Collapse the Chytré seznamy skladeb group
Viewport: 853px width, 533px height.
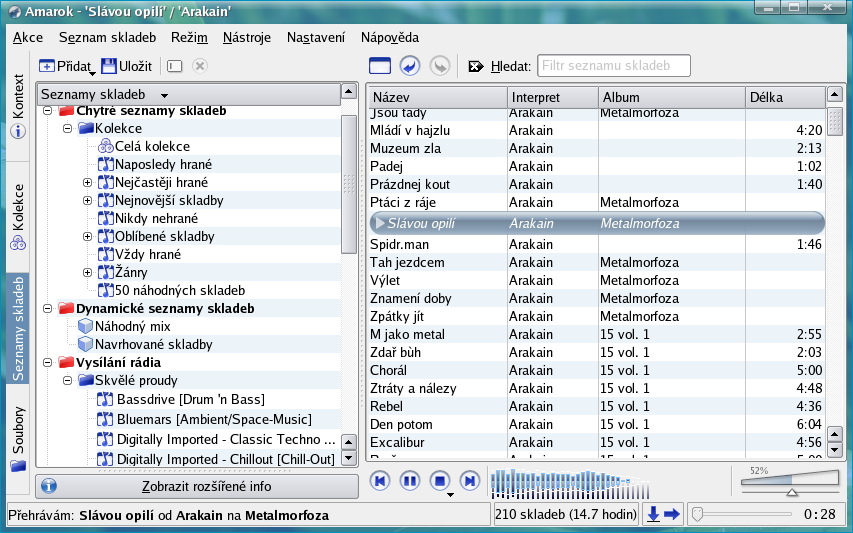tap(48, 110)
